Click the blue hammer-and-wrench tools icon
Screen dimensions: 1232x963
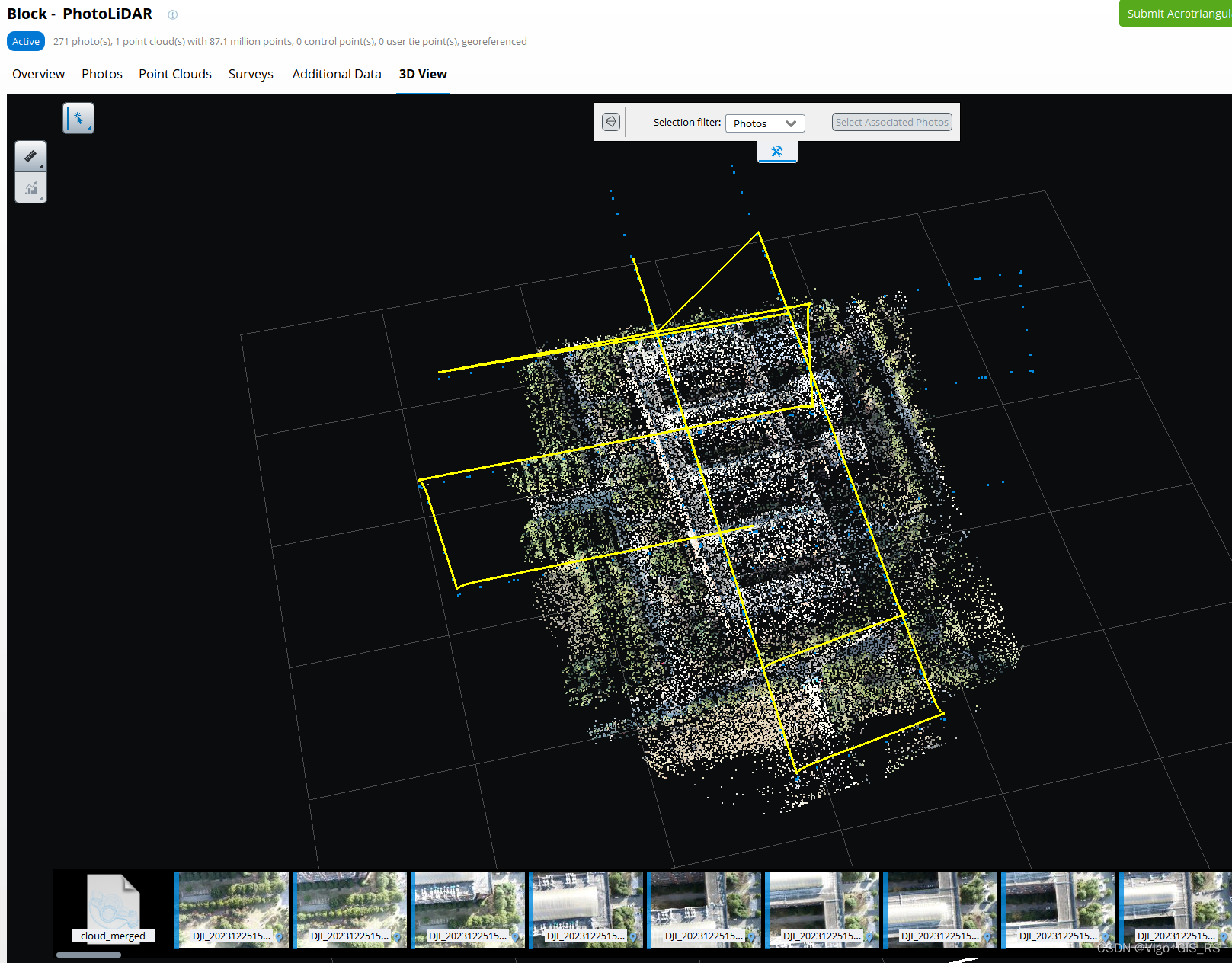point(777,151)
